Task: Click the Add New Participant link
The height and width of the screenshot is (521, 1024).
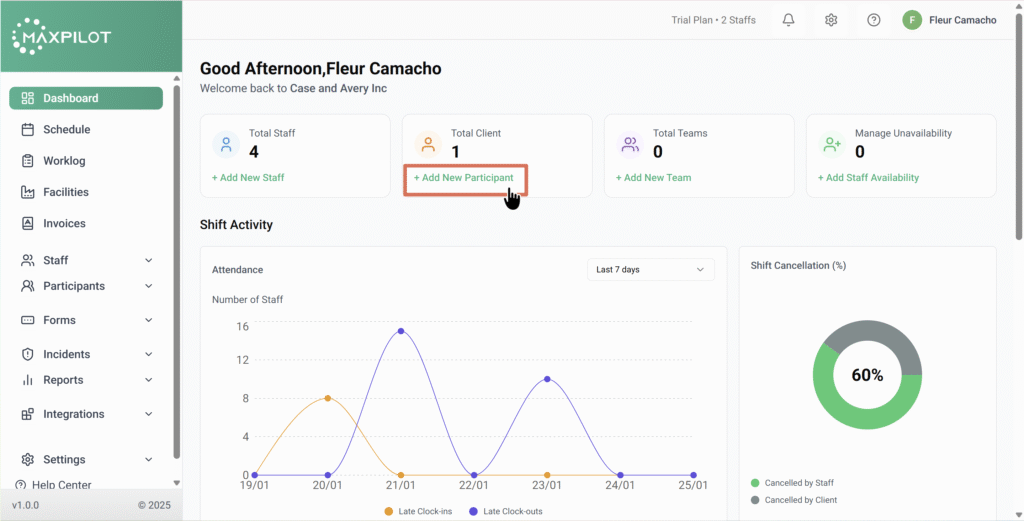Action: pos(464,178)
